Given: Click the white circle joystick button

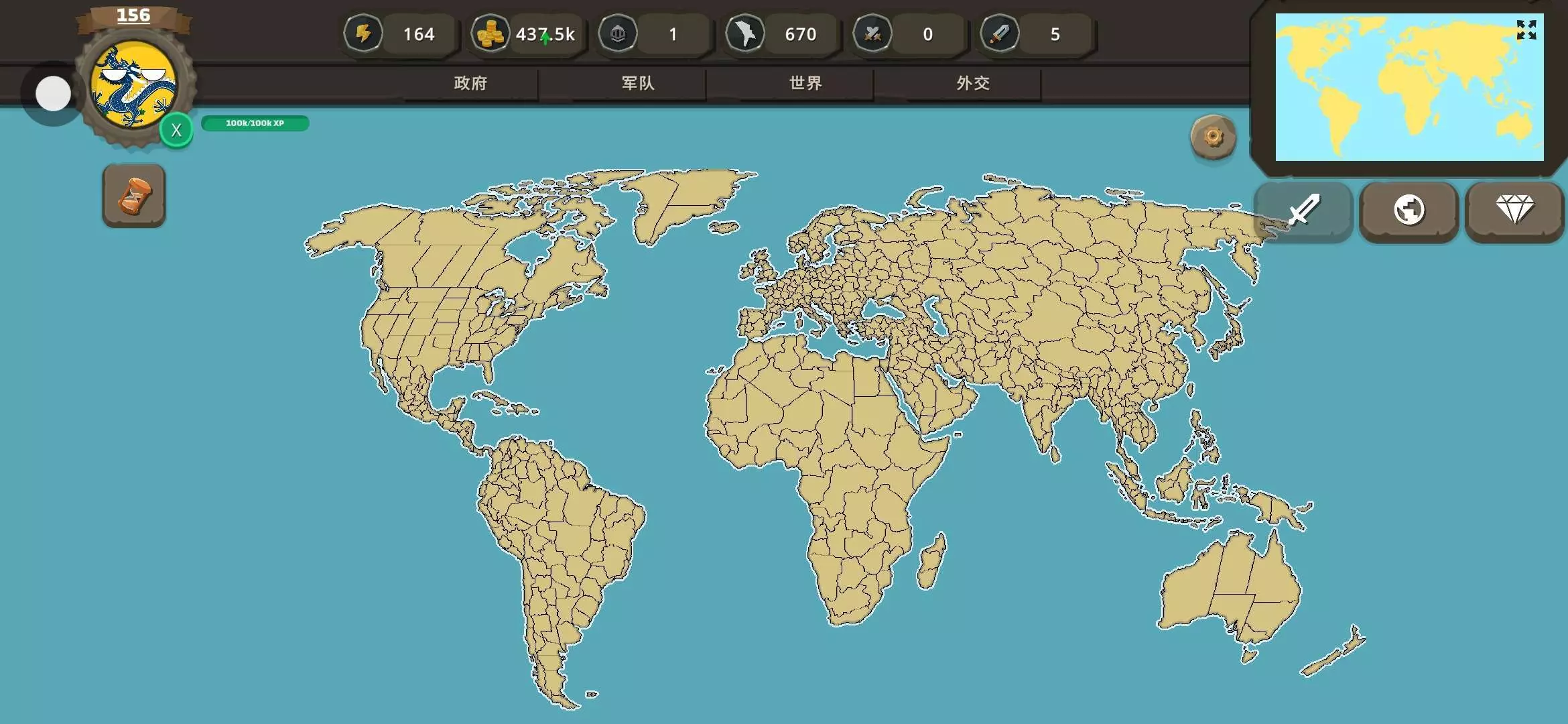Looking at the screenshot, I should pos(53,94).
